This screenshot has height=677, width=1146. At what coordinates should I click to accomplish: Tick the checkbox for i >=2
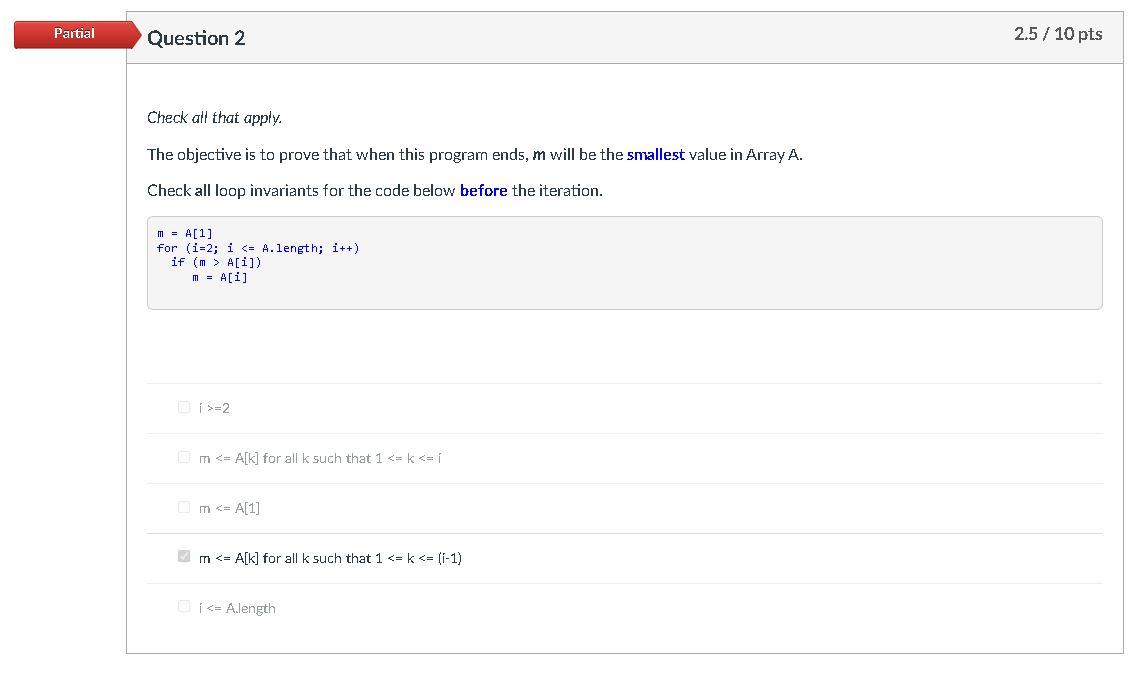[183, 407]
